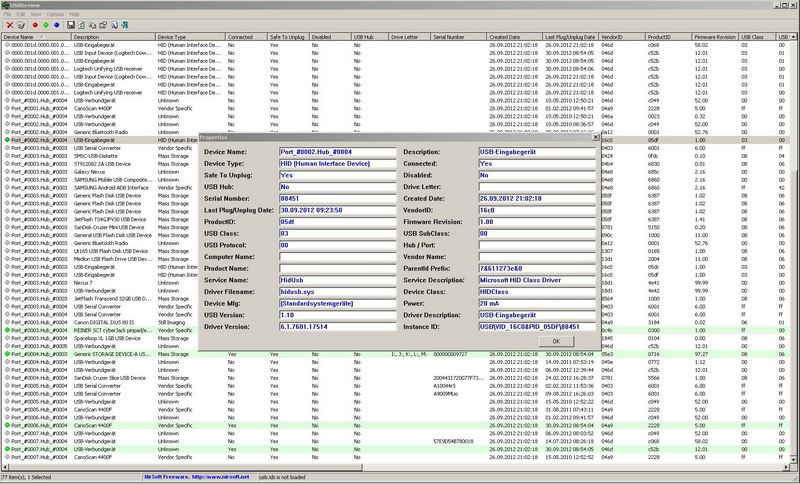The image size is (800, 484).
Task: Click the horizontal scrollbar left arrow
Action: click(x=5, y=467)
